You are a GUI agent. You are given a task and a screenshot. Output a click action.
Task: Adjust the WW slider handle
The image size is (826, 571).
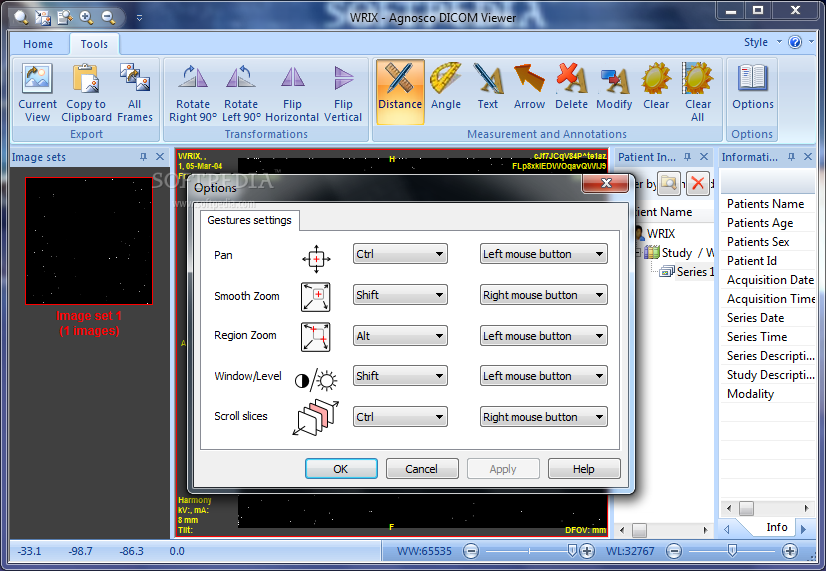tap(573, 551)
